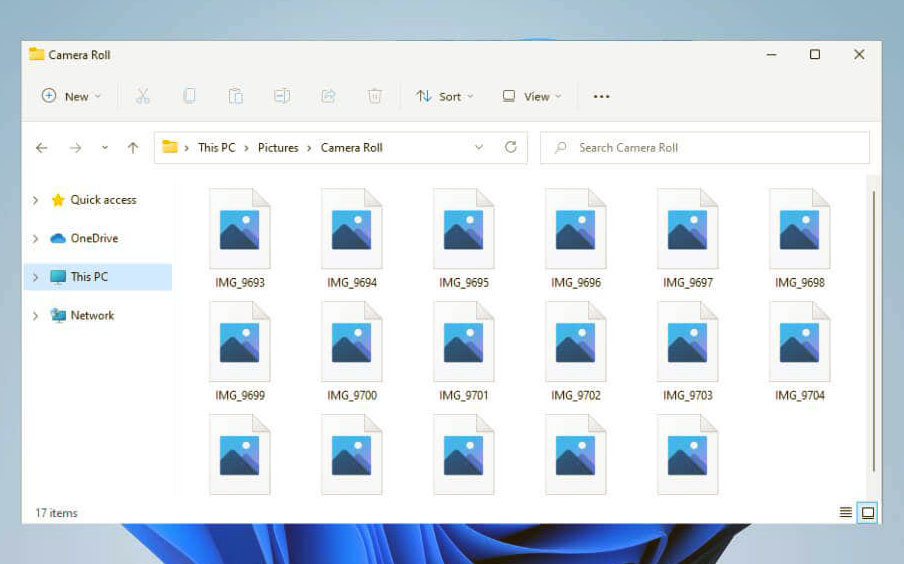Click the Paste clipboard icon
The image size is (904, 564).
pos(235,96)
